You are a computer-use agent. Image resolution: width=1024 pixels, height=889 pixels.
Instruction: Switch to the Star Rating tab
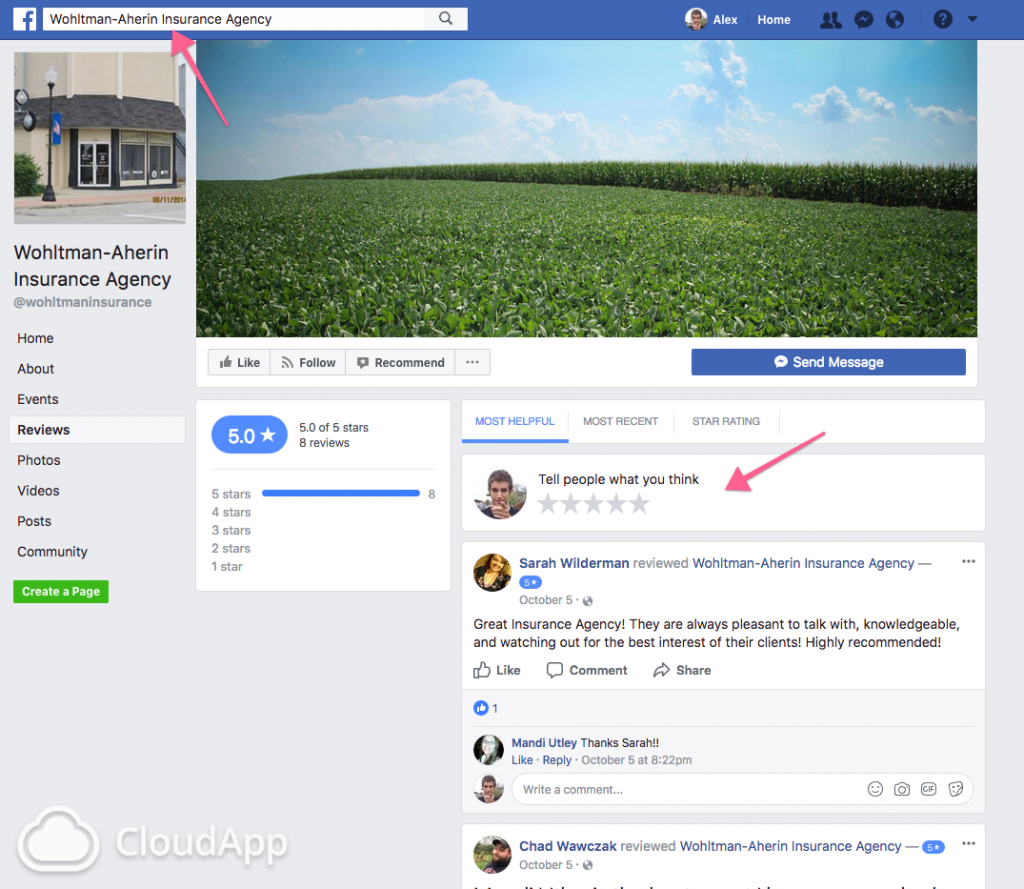(726, 421)
